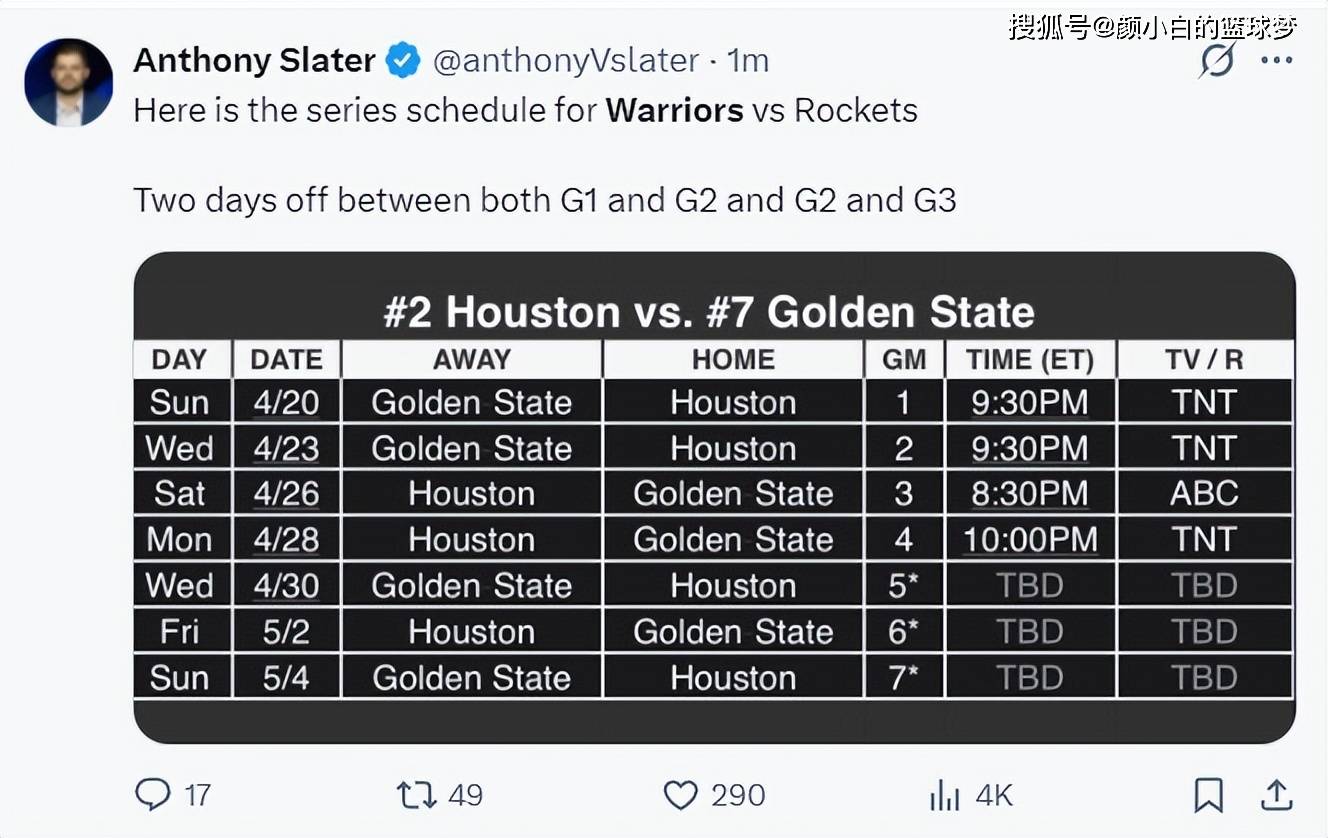Open the series schedule image title
This screenshot has height=838, width=1328.
[709, 312]
